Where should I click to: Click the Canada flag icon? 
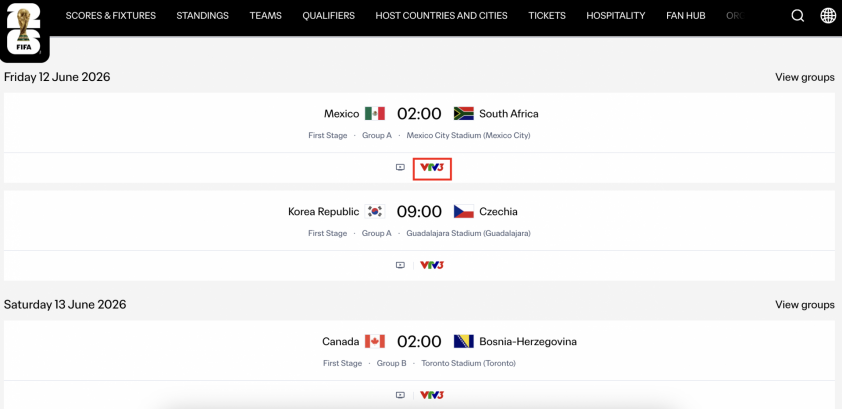coord(375,342)
